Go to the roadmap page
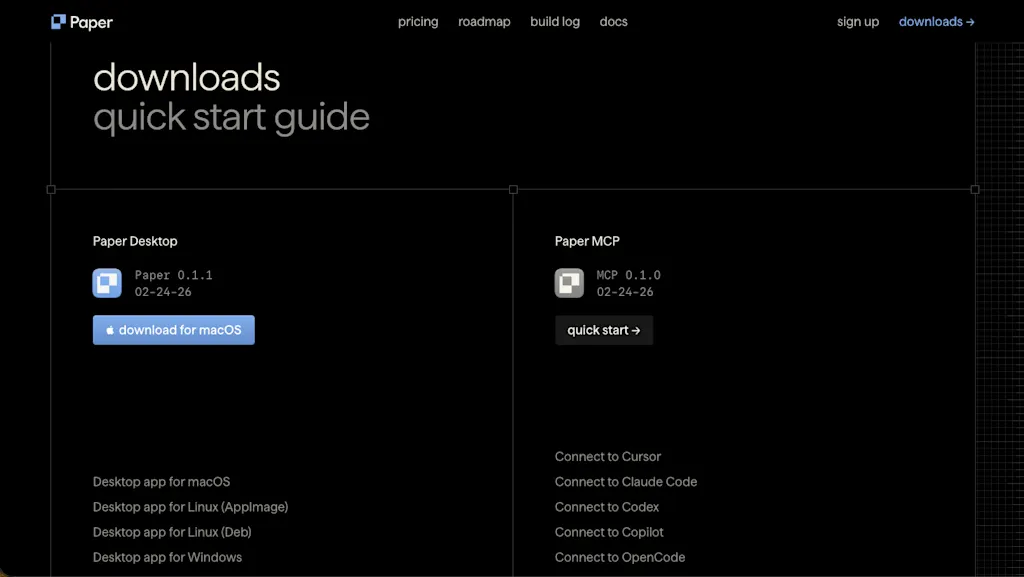The width and height of the screenshot is (1024, 577). [484, 22]
